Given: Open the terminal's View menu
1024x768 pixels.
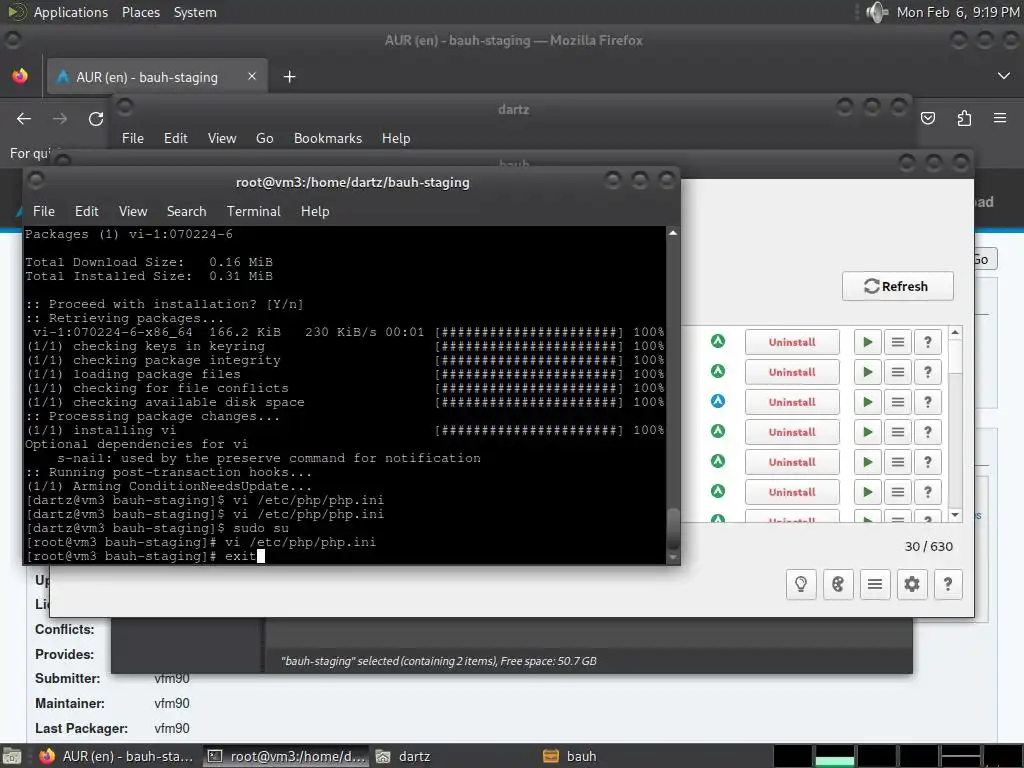Looking at the screenshot, I should [133, 211].
